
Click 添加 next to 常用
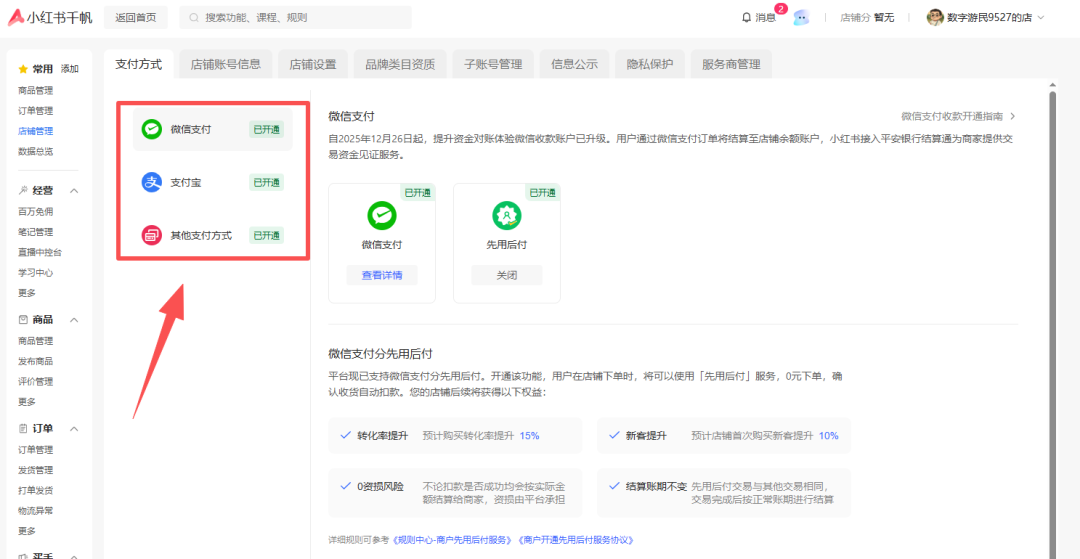coord(70,69)
